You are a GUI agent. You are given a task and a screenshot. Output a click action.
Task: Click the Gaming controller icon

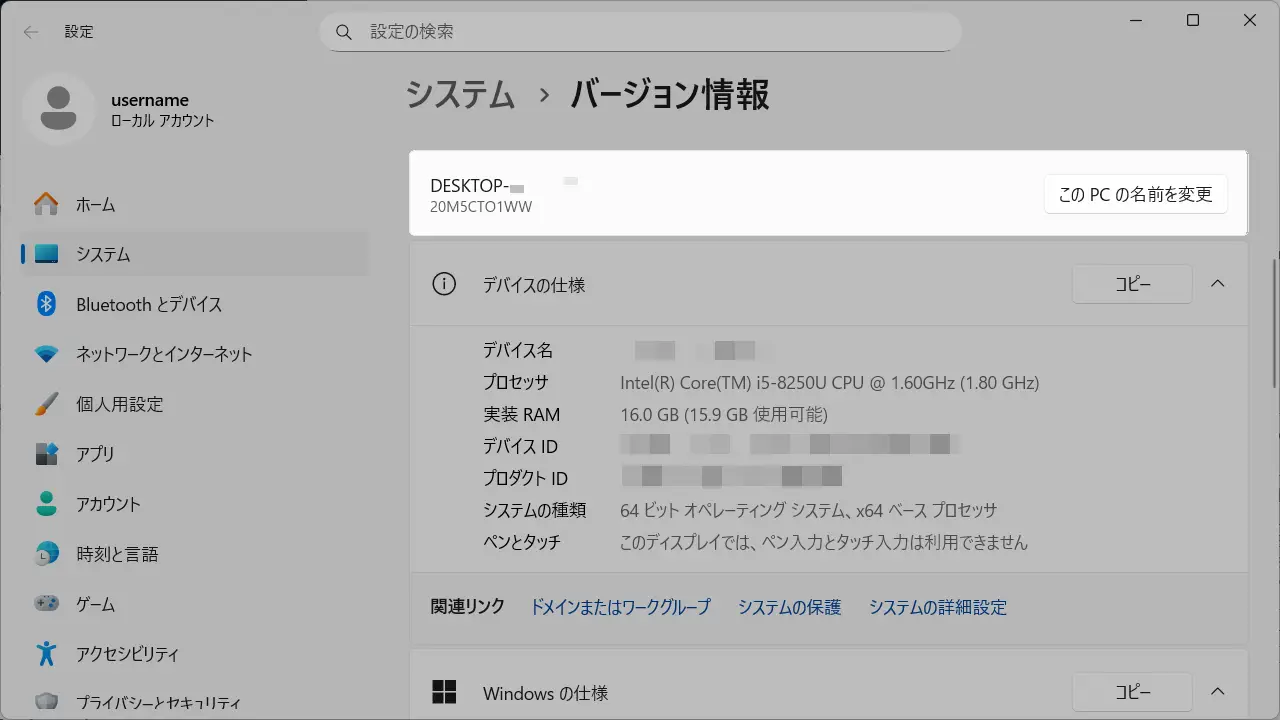pos(46,604)
